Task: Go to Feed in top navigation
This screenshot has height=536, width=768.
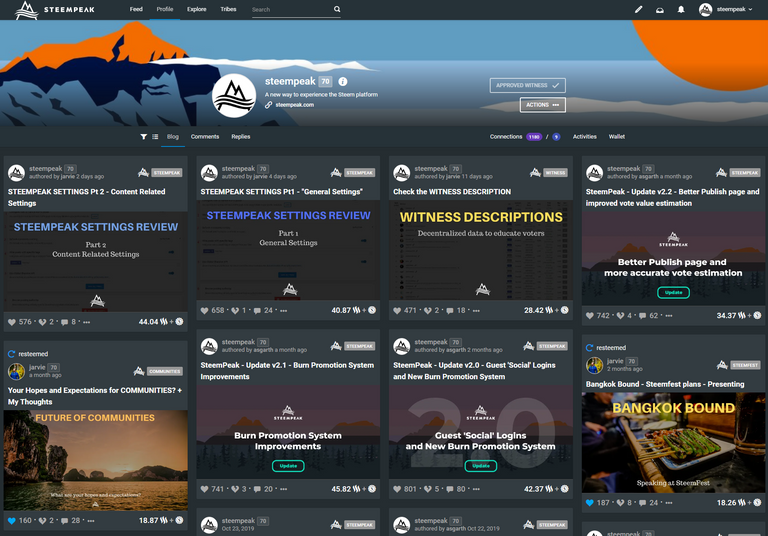Action: coord(136,9)
